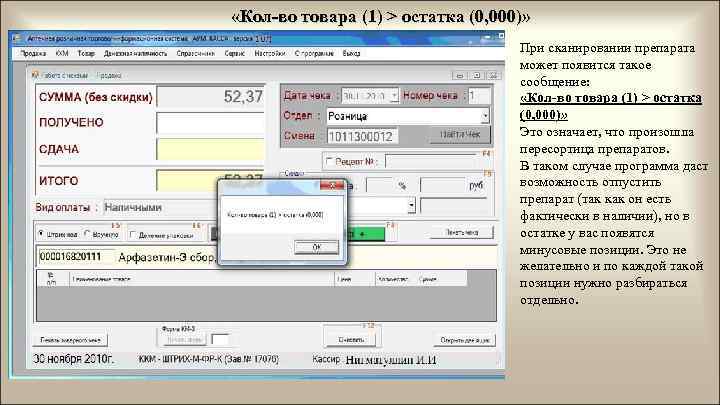Viewport: 720px width, 405px height.
Task: Click the Цена column header
Action: tap(354, 279)
